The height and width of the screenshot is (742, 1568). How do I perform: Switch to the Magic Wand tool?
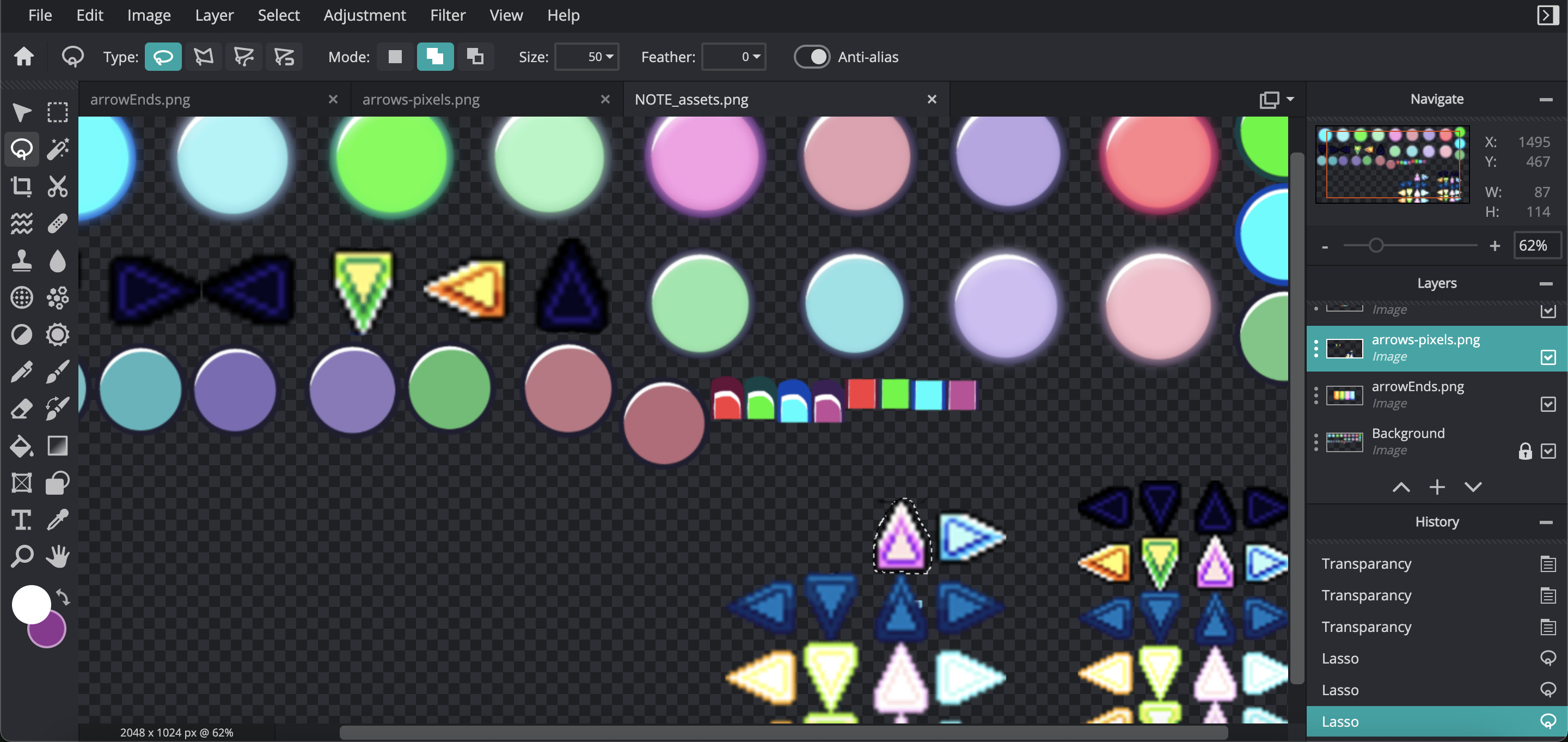(x=58, y=149)
